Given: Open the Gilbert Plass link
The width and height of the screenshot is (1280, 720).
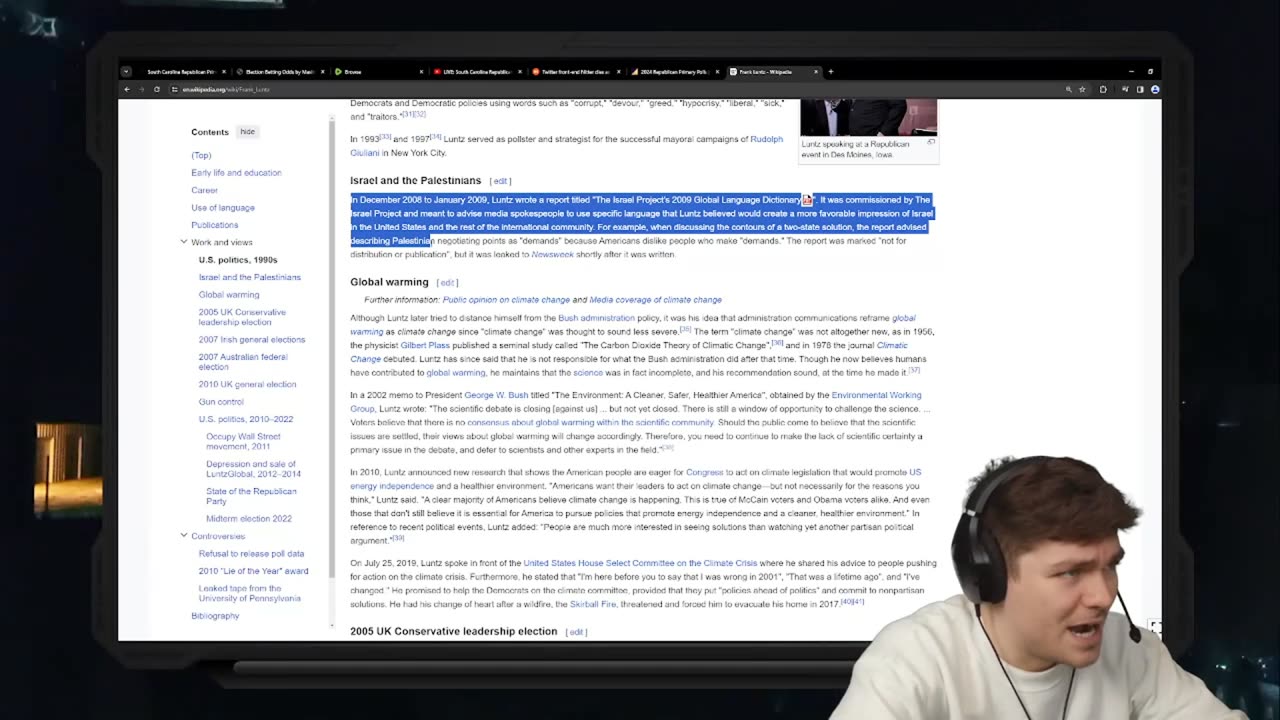Looking at the screenshot, I should pyautogui.click(x=425, y=345).
